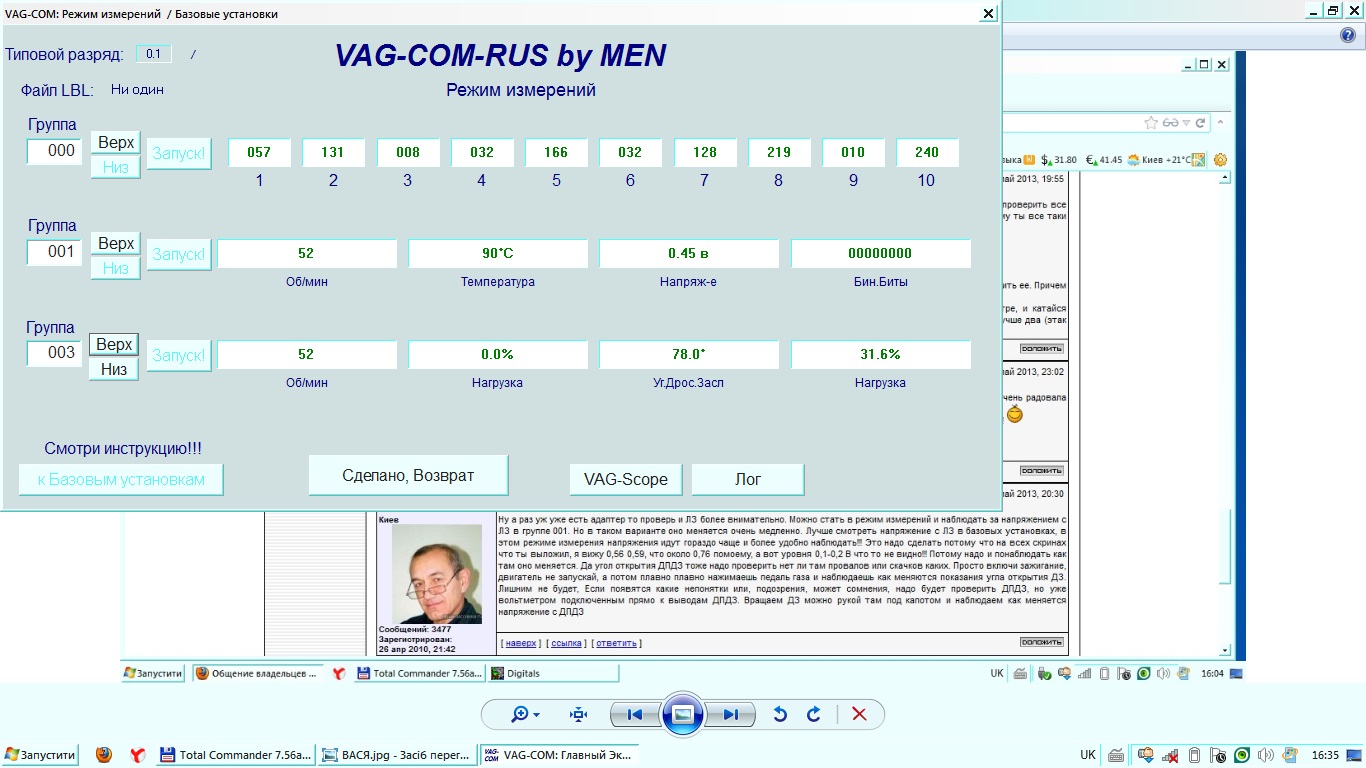Go to the previous picture in Photo Viewer

(x=634, y=714)
